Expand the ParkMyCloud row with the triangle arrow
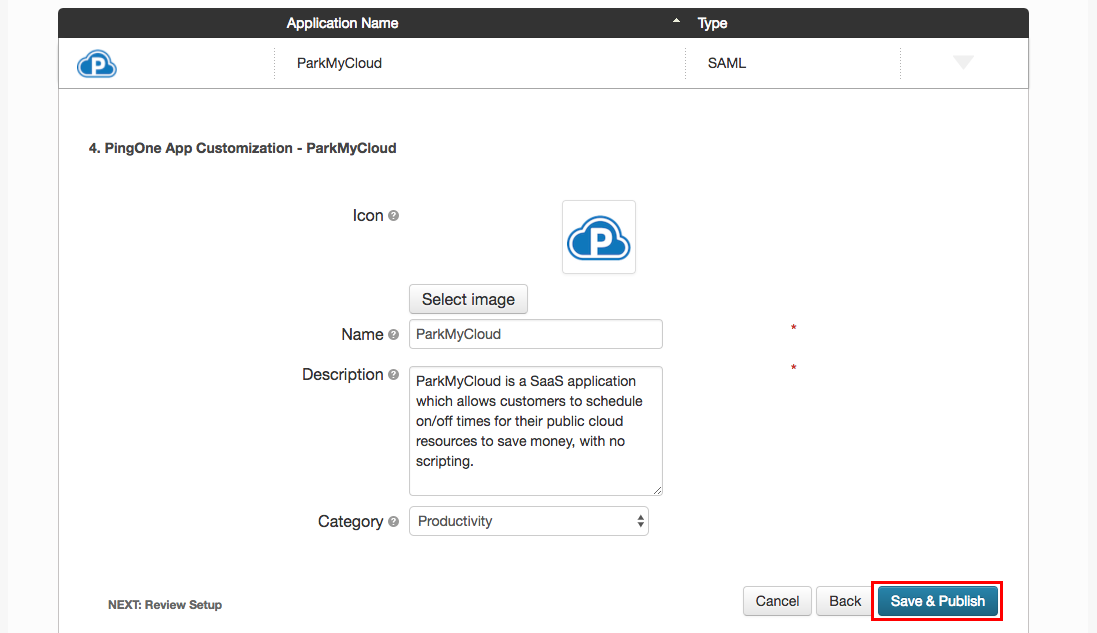The image size is (1097, 633). tap(963, 62)
